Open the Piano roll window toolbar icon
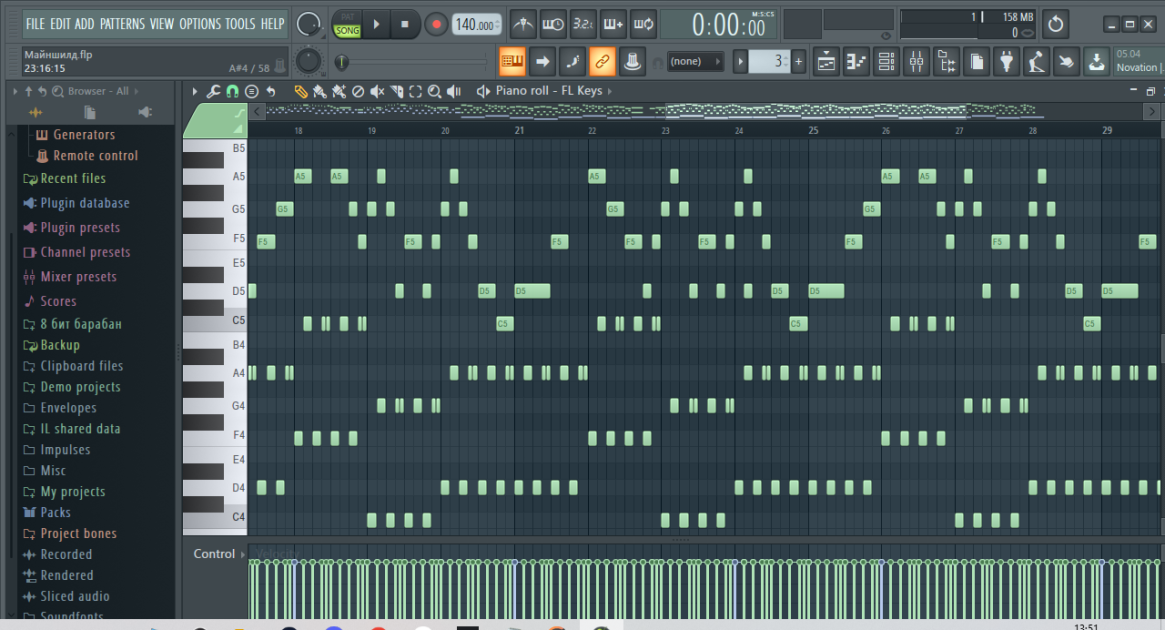The height and width of the screenshot is (630, 1165). (857, 62)
